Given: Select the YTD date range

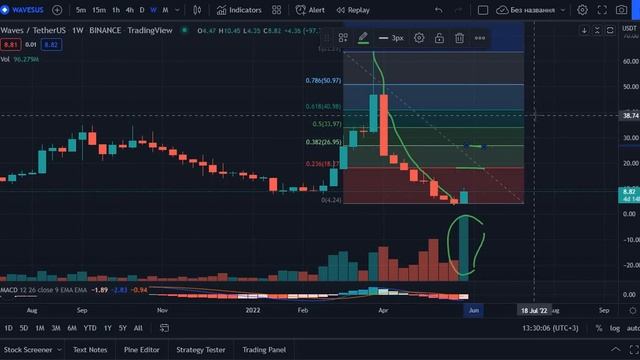Looking at the screenshot, I should coord(90,328).
